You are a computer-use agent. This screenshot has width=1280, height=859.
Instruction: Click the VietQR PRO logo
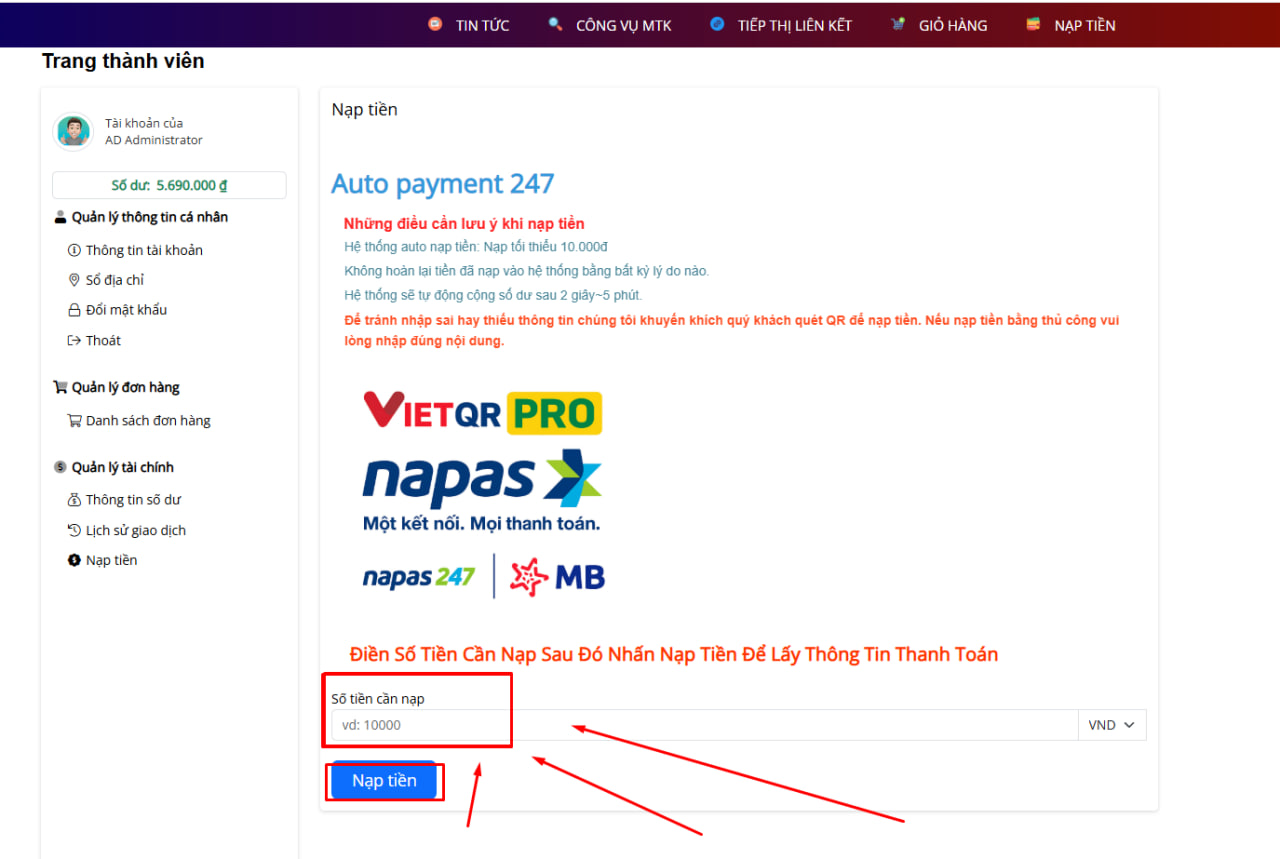[x=482, y=412]
